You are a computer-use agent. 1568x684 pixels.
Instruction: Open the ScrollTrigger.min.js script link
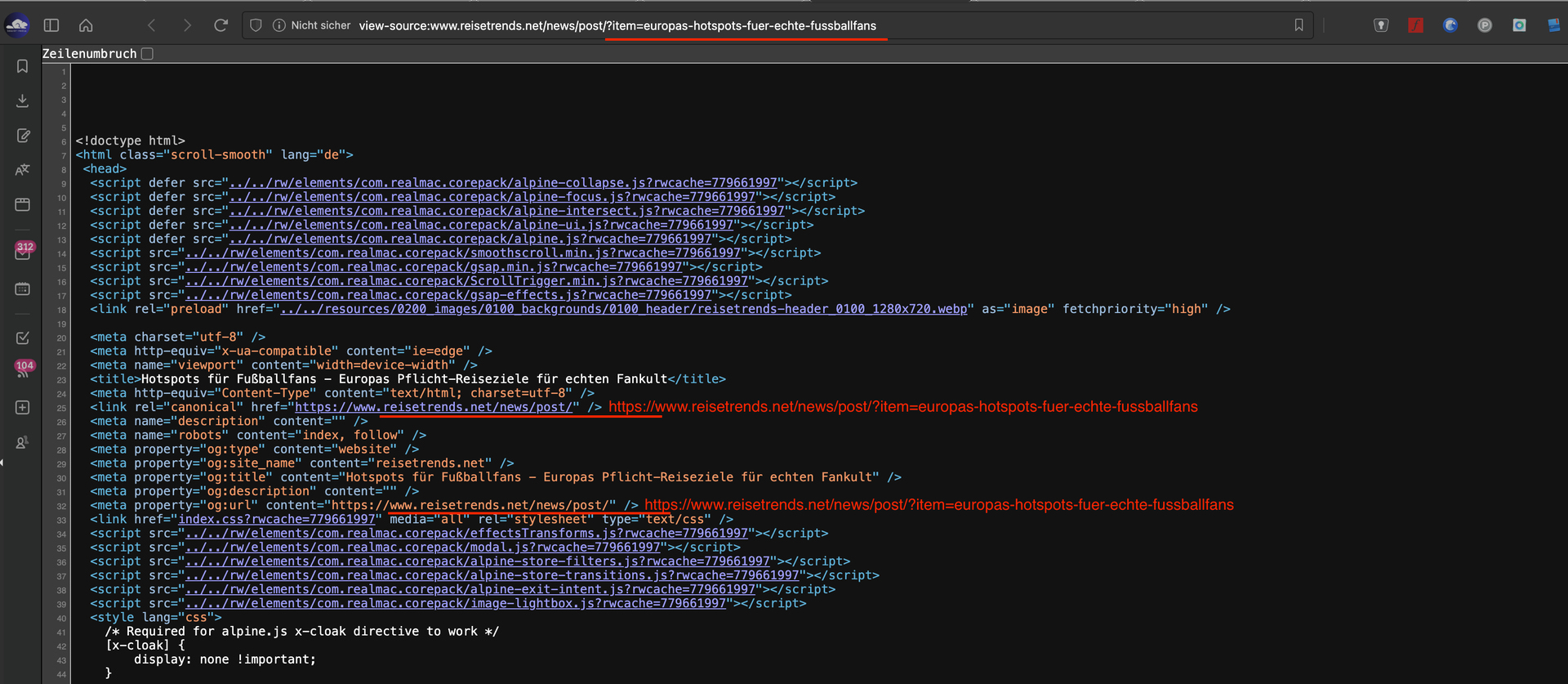pyautogui.click(x=466, y=281)
